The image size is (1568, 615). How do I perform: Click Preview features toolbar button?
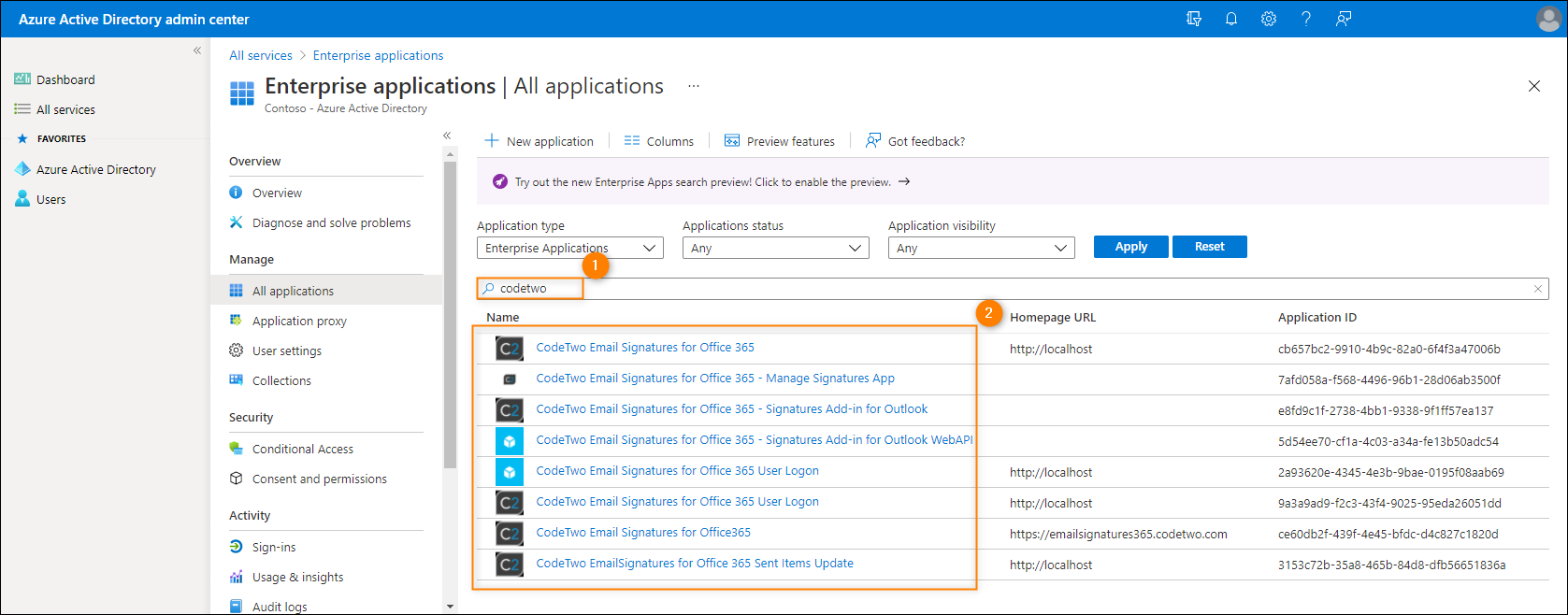coord(780,141)
